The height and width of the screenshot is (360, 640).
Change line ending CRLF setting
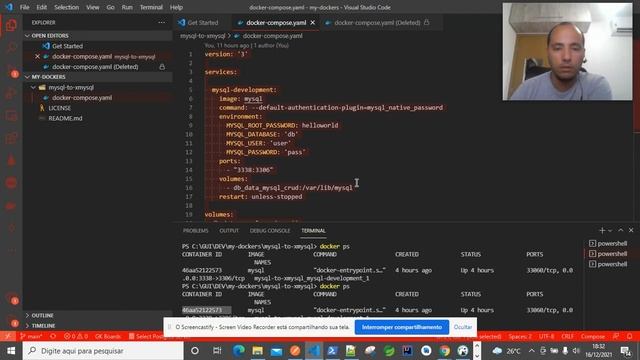(567, 336)
